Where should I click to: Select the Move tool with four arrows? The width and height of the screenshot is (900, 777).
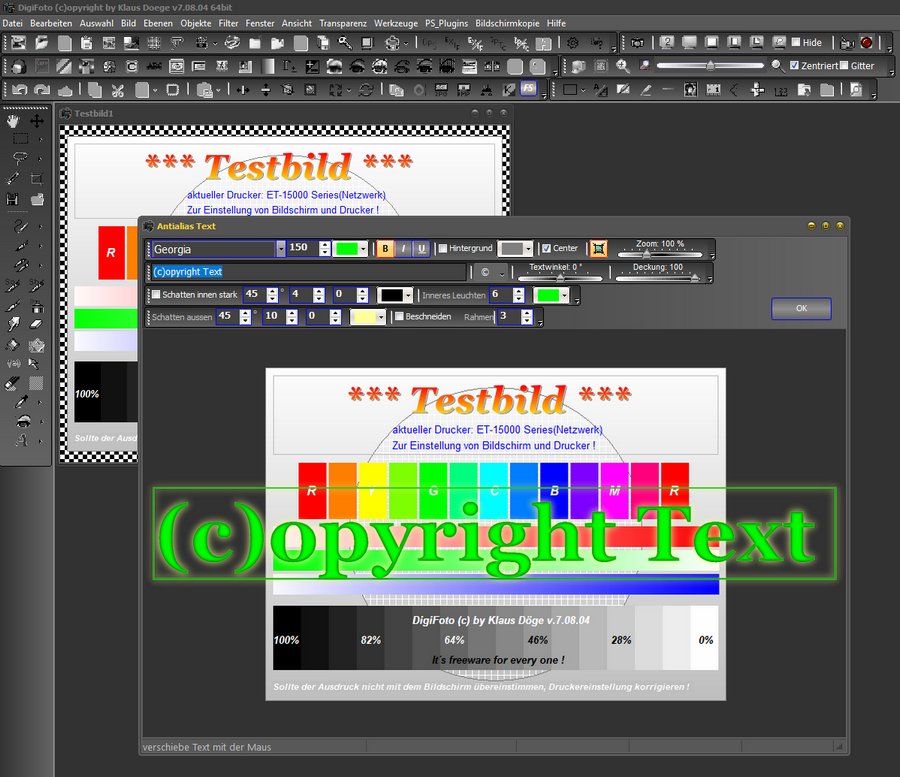37,120
